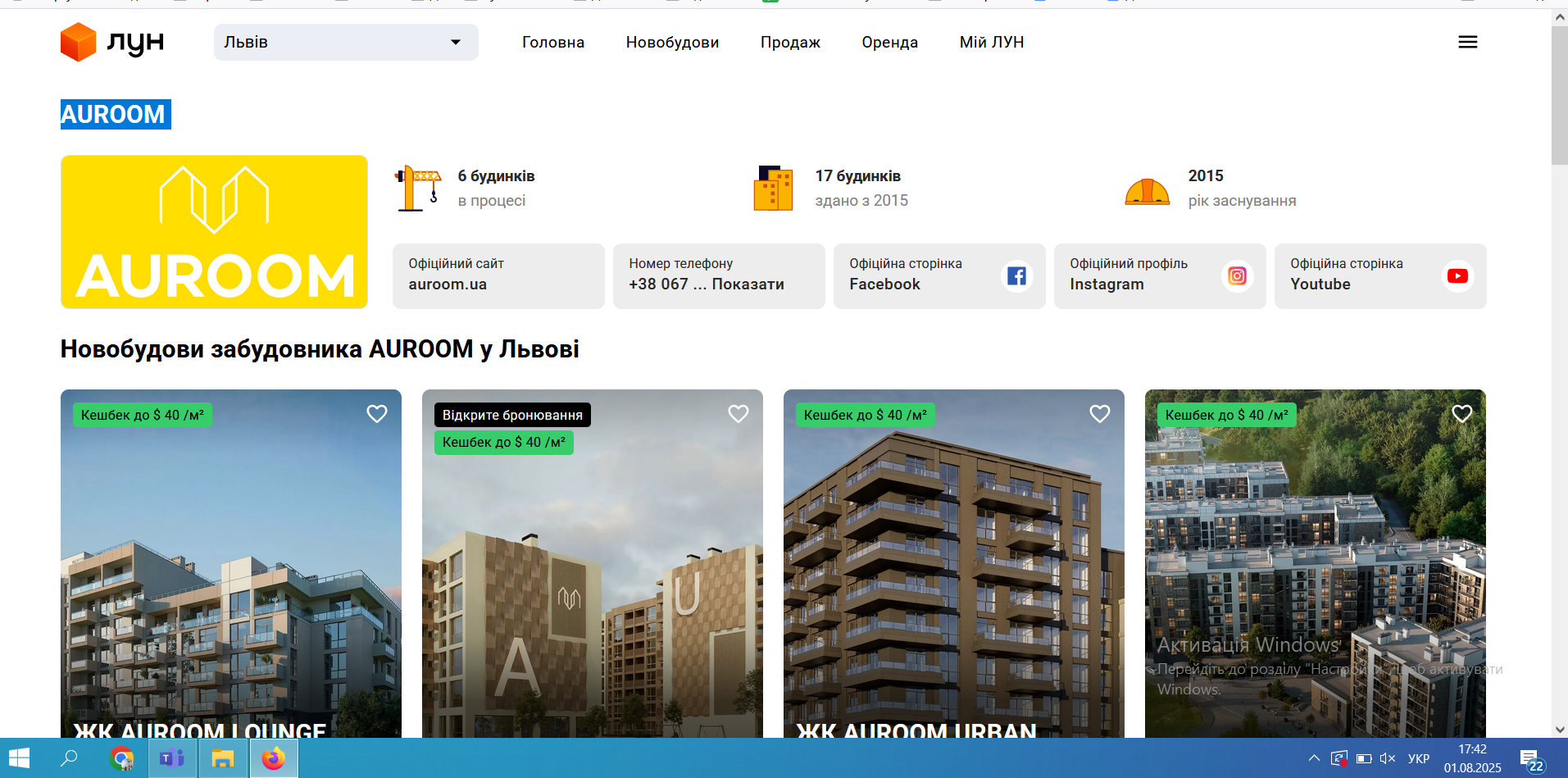Favorite the ЖК AUROOM URBAN card heart

point(1099,414)
